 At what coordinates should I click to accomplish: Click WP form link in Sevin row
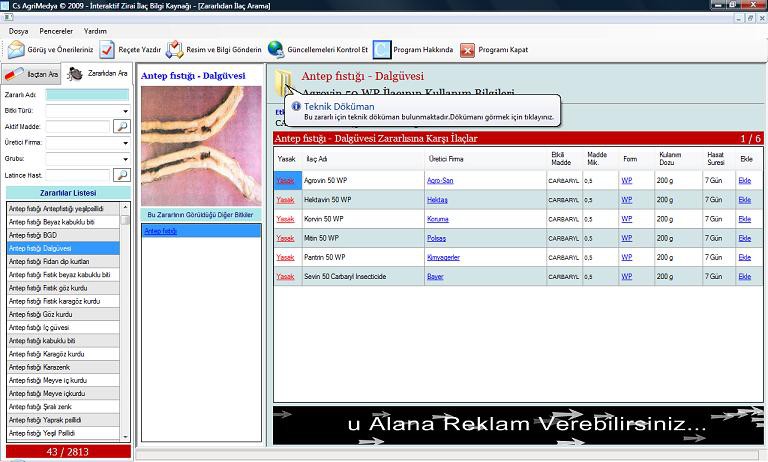point(626,276)
